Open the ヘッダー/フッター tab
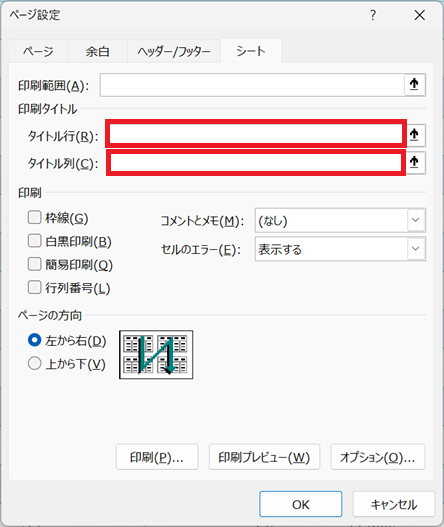 [x=174, y=51]
